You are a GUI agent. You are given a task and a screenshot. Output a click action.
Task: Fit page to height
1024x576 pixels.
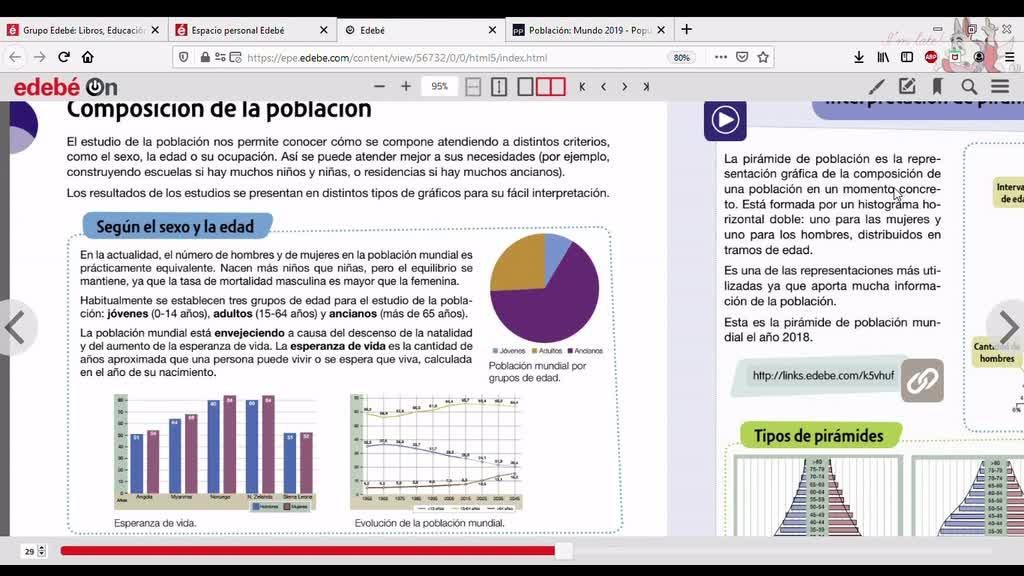point(499,87)
